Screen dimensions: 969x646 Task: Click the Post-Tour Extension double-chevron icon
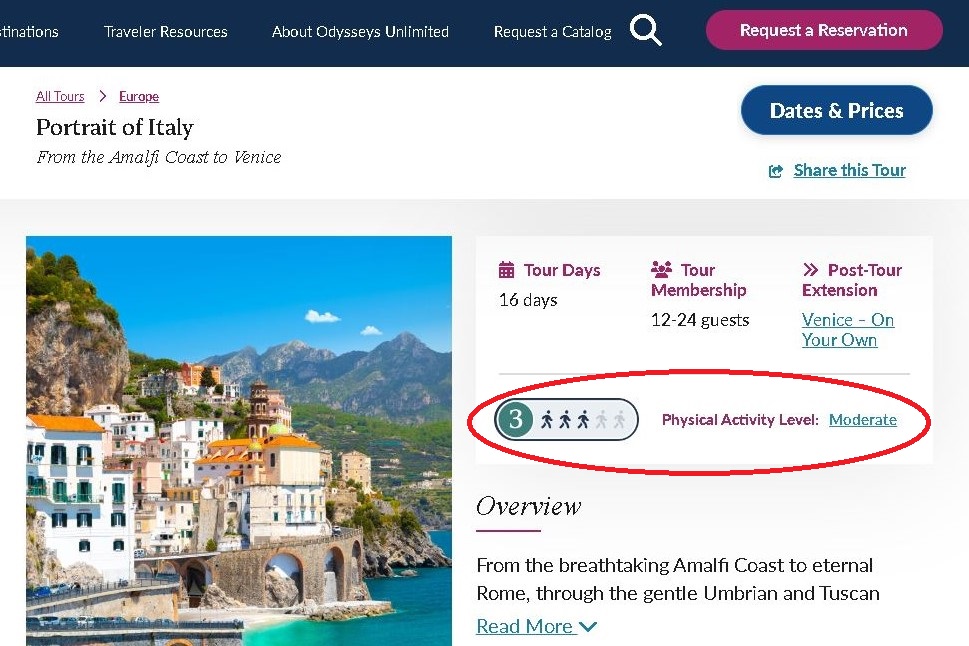(x=810, y=270)
